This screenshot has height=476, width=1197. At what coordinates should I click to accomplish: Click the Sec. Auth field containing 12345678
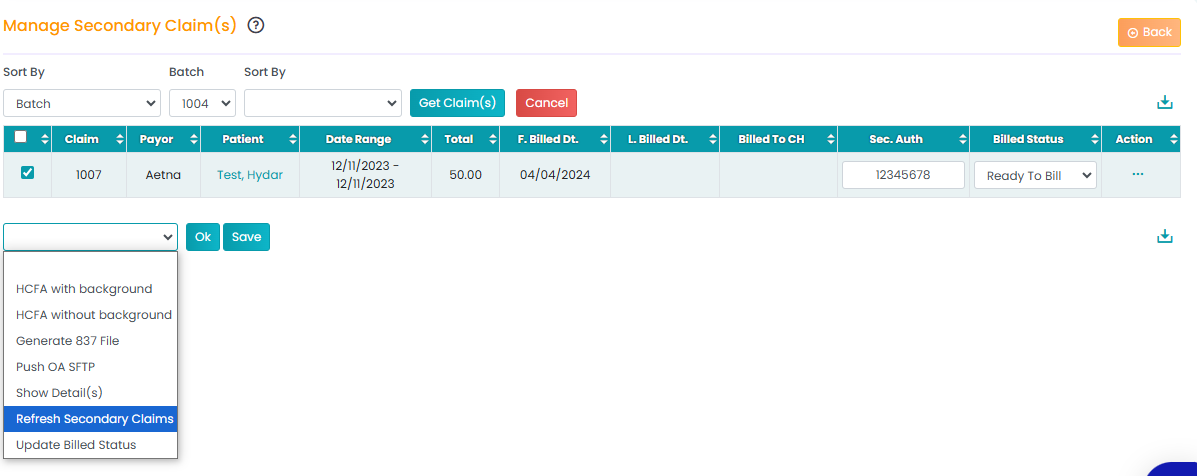click(903, 175)
